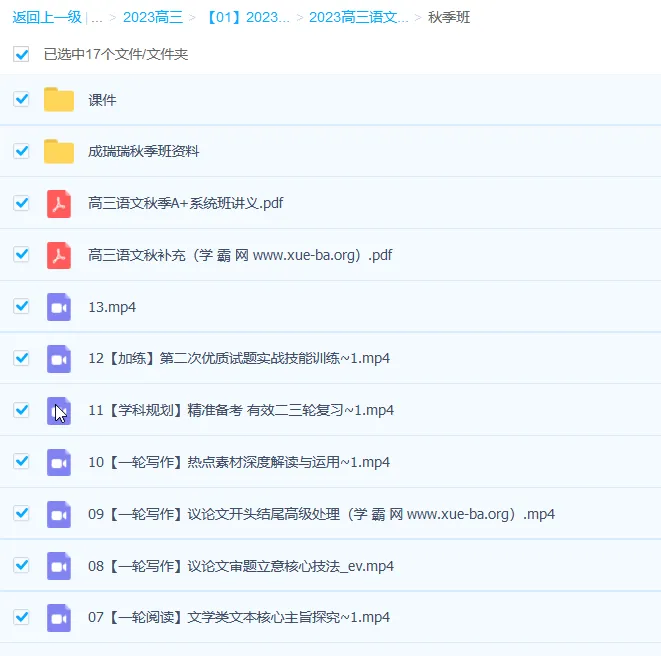Open the 【01】2023... breadcrumb folder
Screen dimensions: 661x656
(245, 17)
